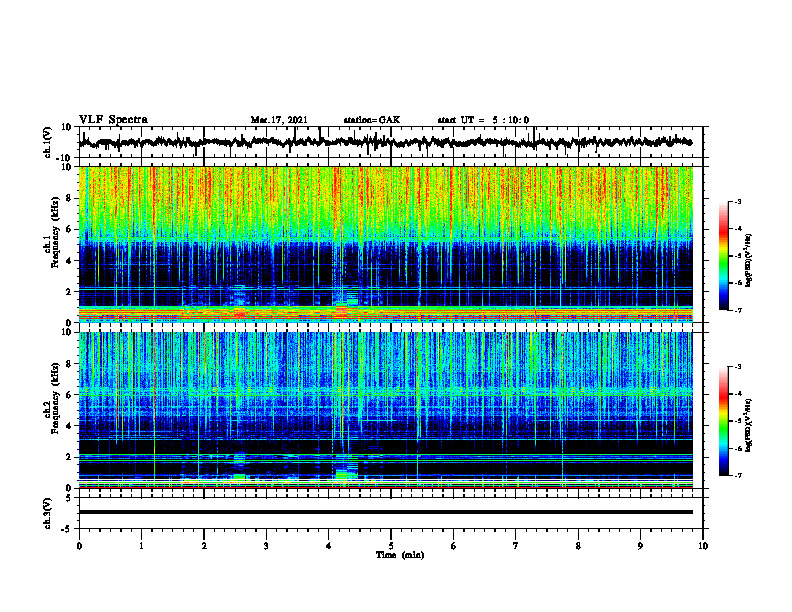The width and height of the screenshot is (792, 612).
Task: Select the "Mar.17, 2021" date label
Action: [x=279, y=120]
